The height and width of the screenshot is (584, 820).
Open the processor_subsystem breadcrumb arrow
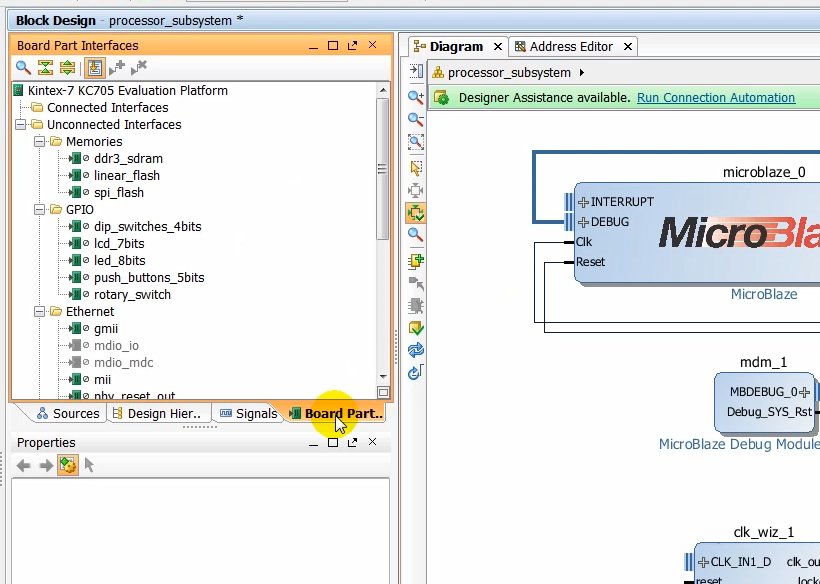pyautogui.click(x=582, y=73)
